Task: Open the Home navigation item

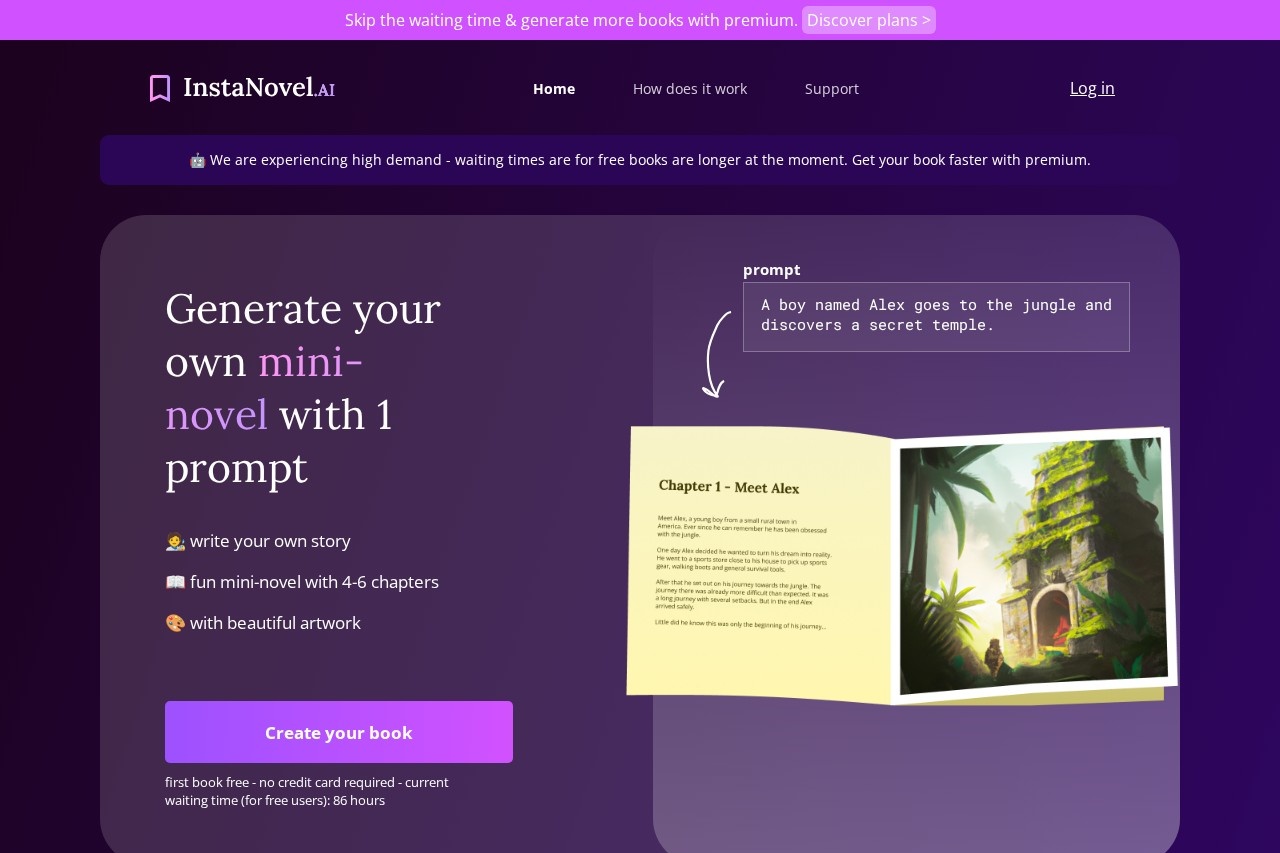Action: pyautogui.click(x=554, y=89)
